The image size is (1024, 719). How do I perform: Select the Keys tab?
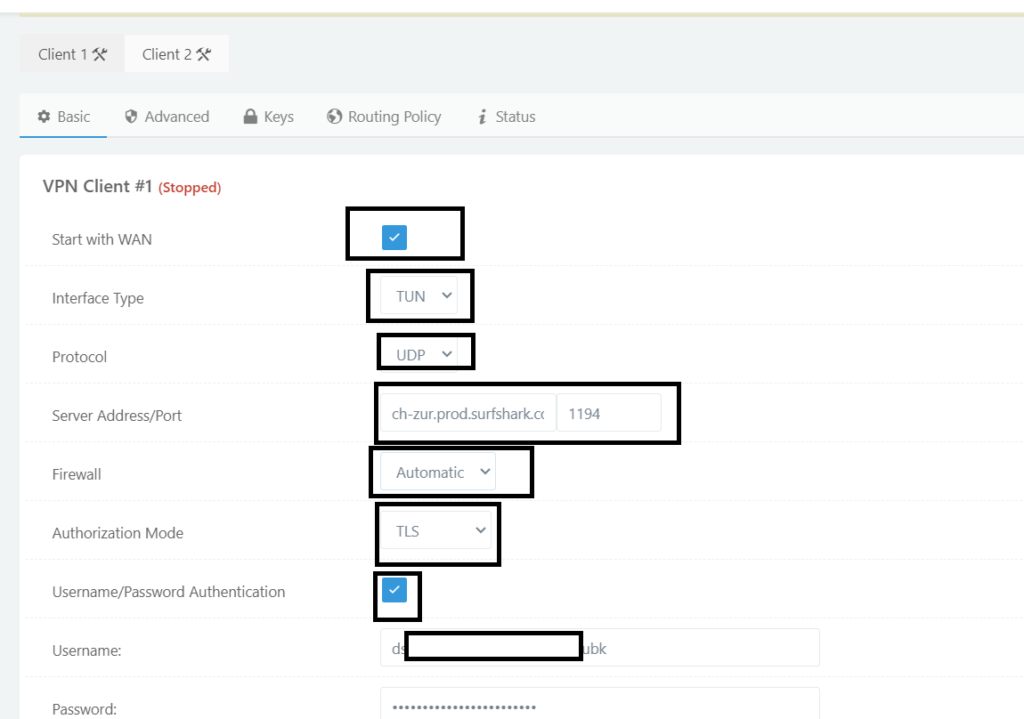click(x=269, y=117)
